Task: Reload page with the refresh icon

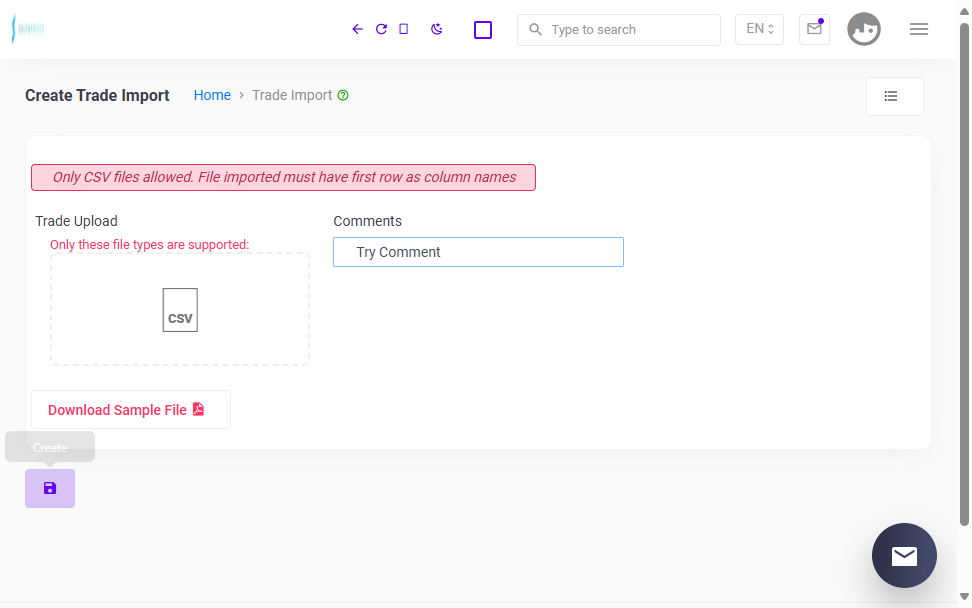Action: (381, 29)
